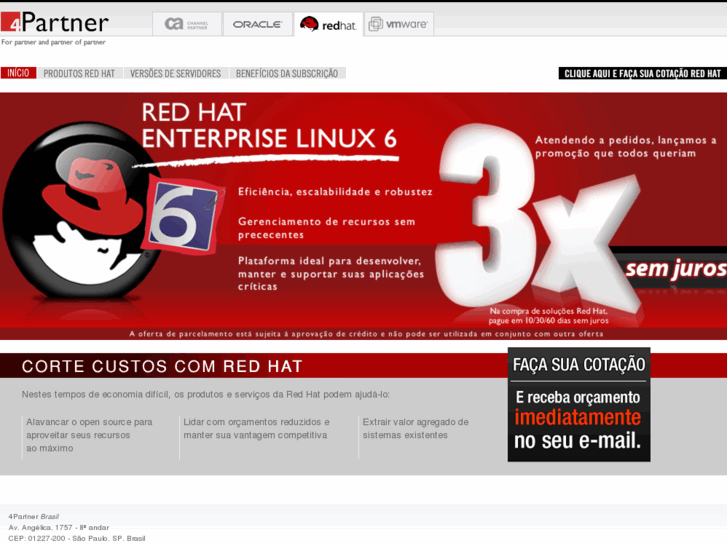Click the 'Faça sua cotação' box
Viewport: 727px width, 545px height.
tap(579, 404)
